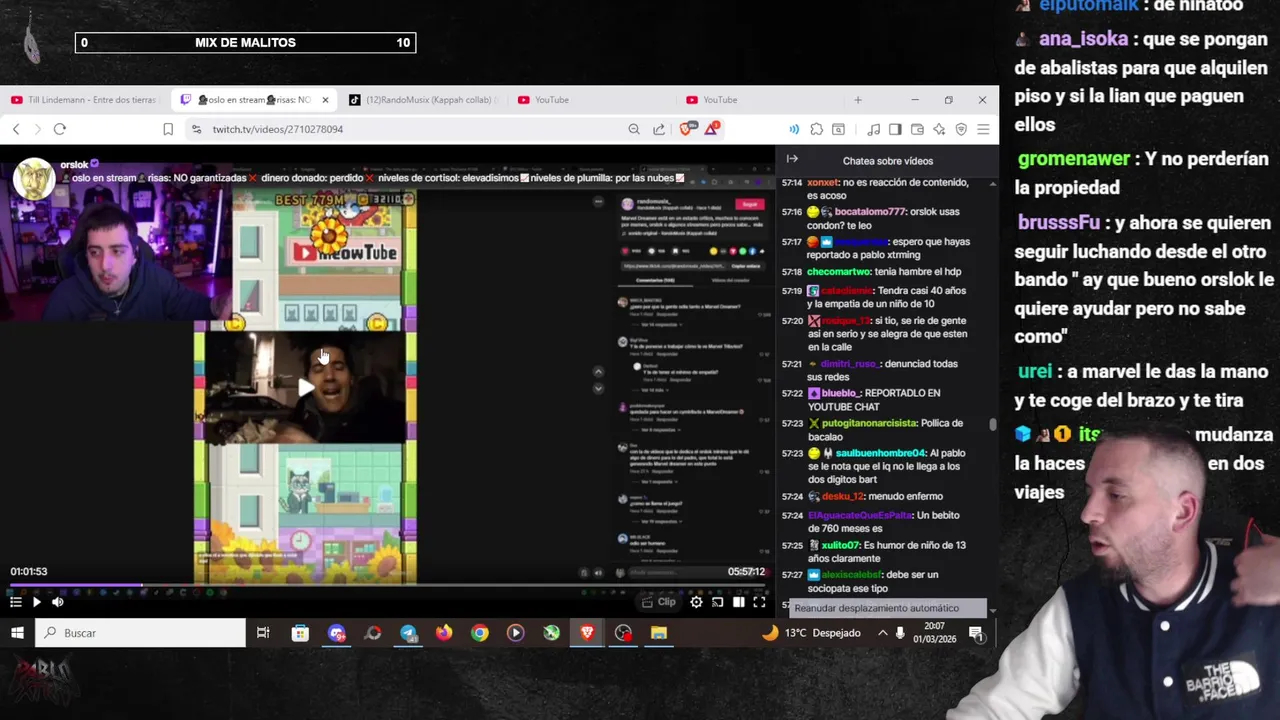Open Telegram from the taskbar
This screenshot has width=1280, height=720.
tap(408, 633)
